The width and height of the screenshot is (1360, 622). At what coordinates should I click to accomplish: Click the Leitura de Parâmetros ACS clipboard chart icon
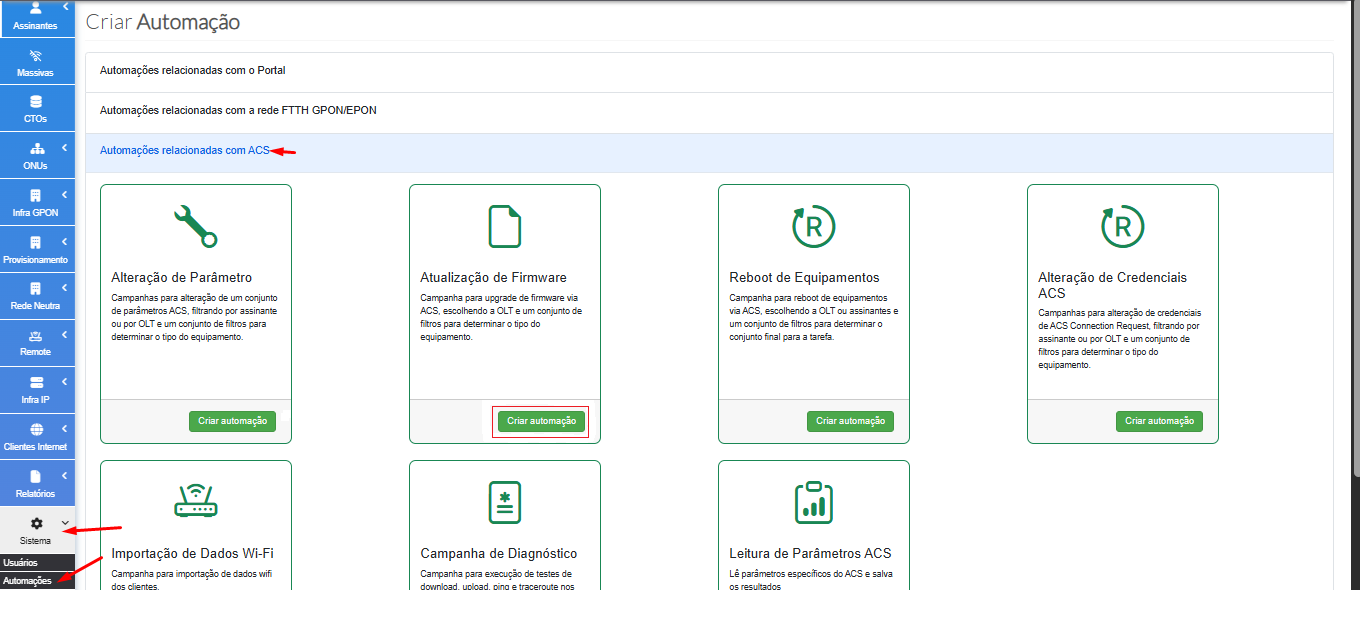[813, 502]
